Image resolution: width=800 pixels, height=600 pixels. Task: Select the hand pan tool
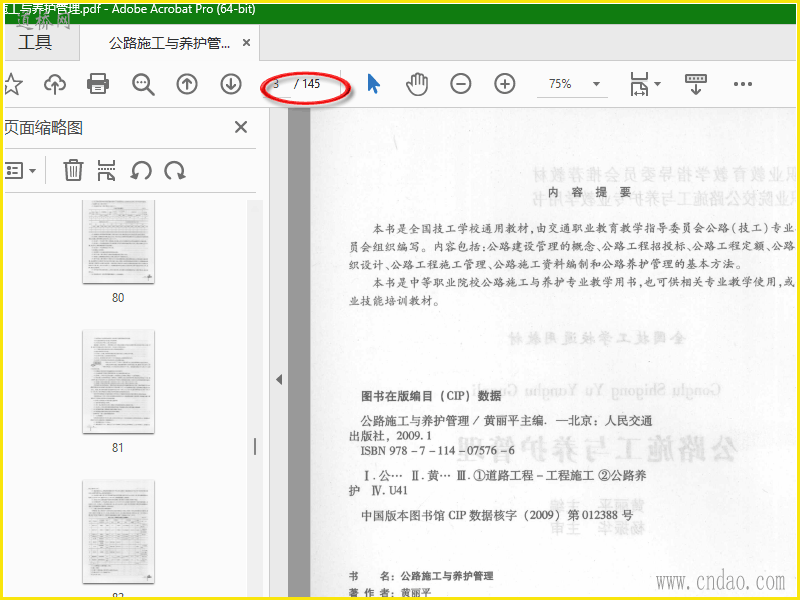(x=417, y=84)
